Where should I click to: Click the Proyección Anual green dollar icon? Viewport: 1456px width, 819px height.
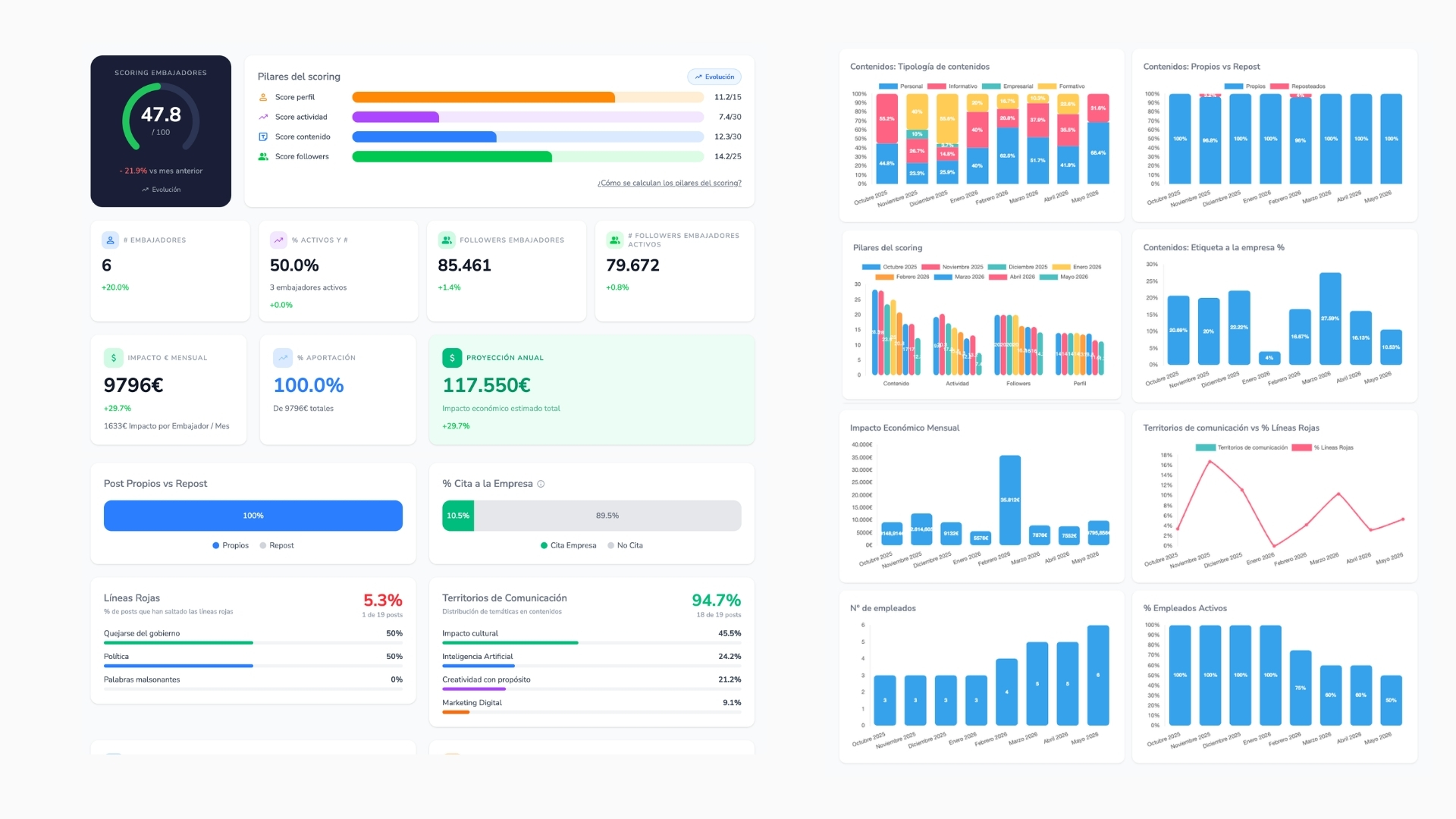[452, 357]
